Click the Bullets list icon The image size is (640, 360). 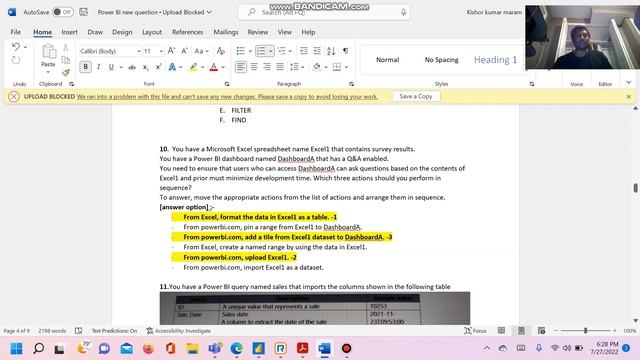tap(240, 51)
